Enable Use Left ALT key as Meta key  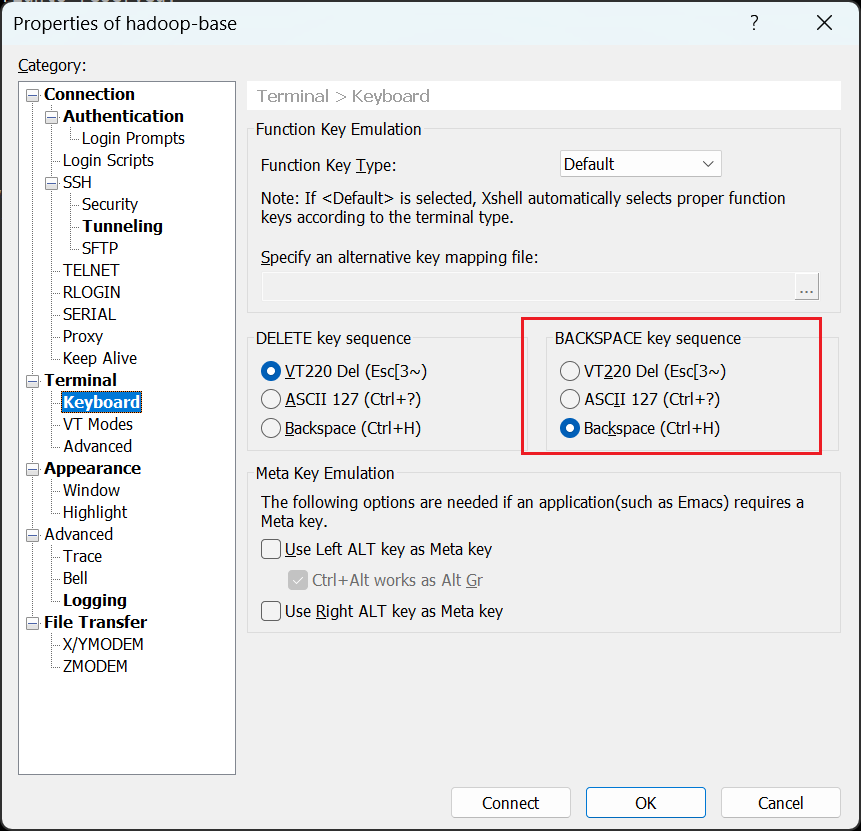click(377, 549)
